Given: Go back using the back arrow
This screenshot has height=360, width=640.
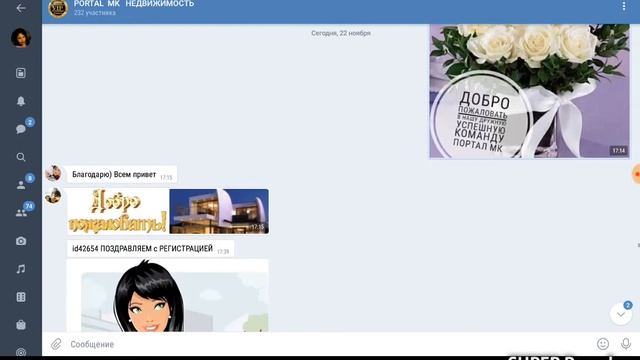Looking at the screenshot, I should tap(21, 8).
